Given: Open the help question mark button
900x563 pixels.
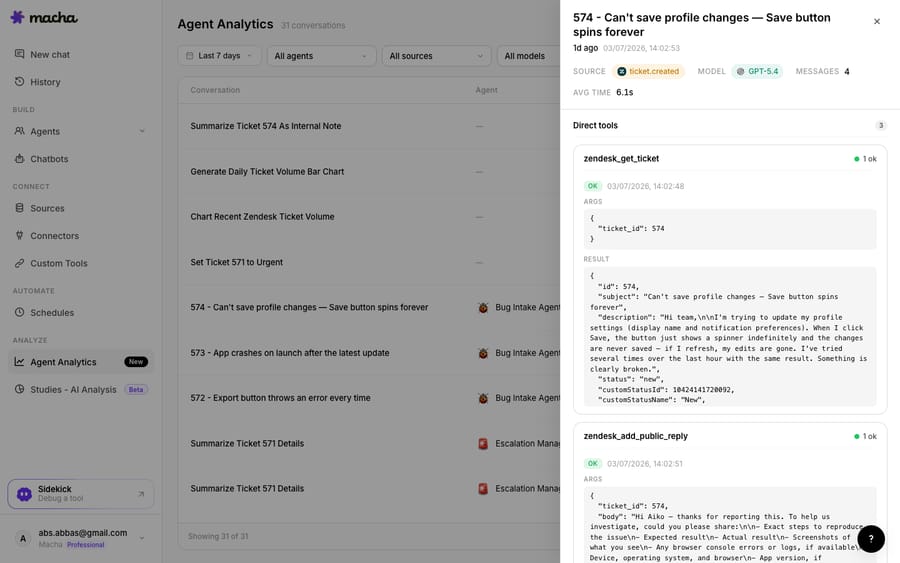Looking at the screenshot, I should click(x=871, y=539).
